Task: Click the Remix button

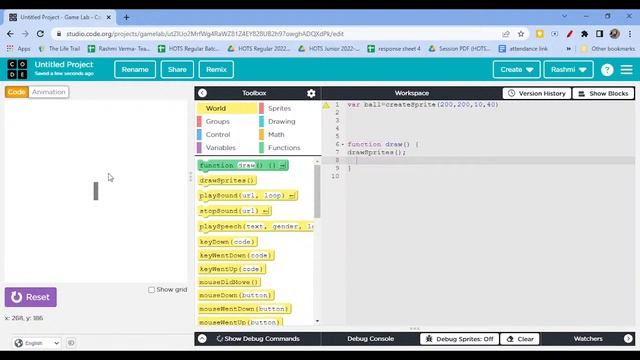Action: pos(216,70)
